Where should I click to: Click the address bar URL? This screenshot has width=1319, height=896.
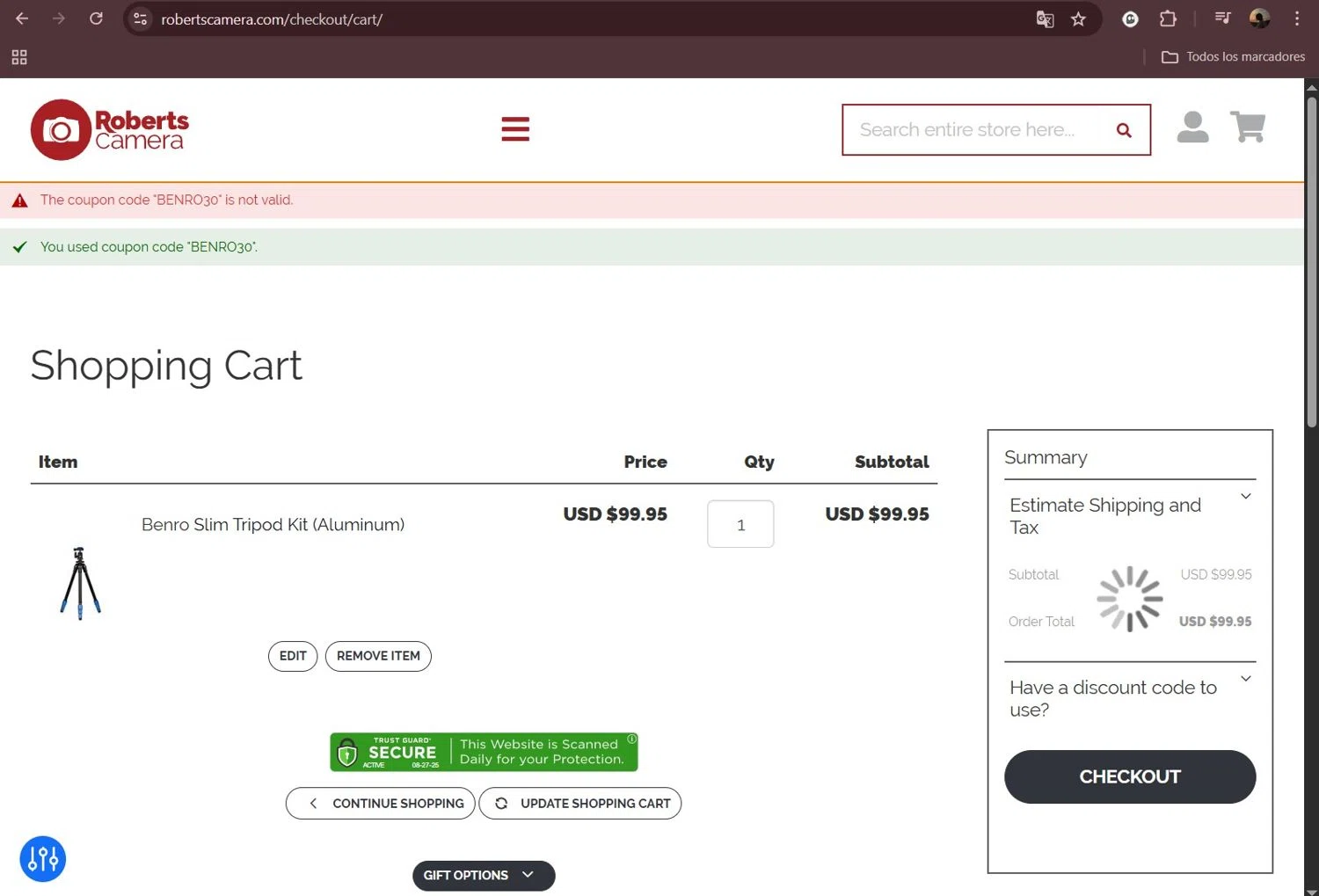(x=272, y=19)
